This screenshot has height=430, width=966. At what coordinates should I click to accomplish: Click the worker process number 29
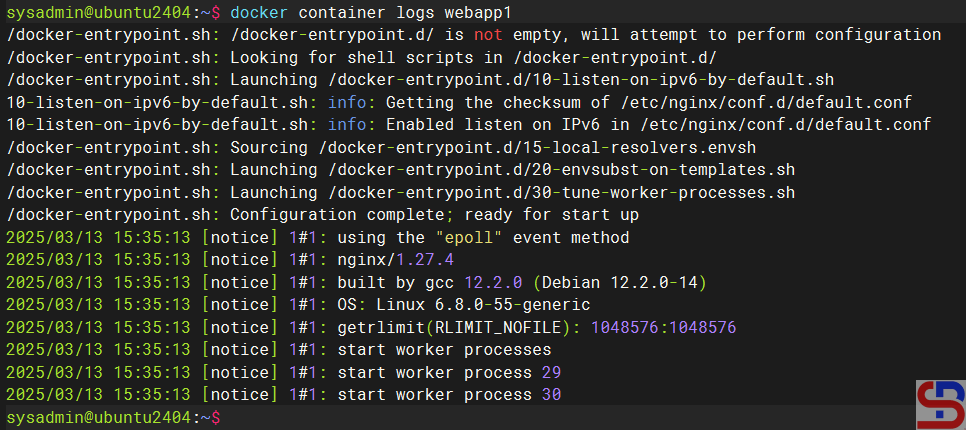point(551,372)
